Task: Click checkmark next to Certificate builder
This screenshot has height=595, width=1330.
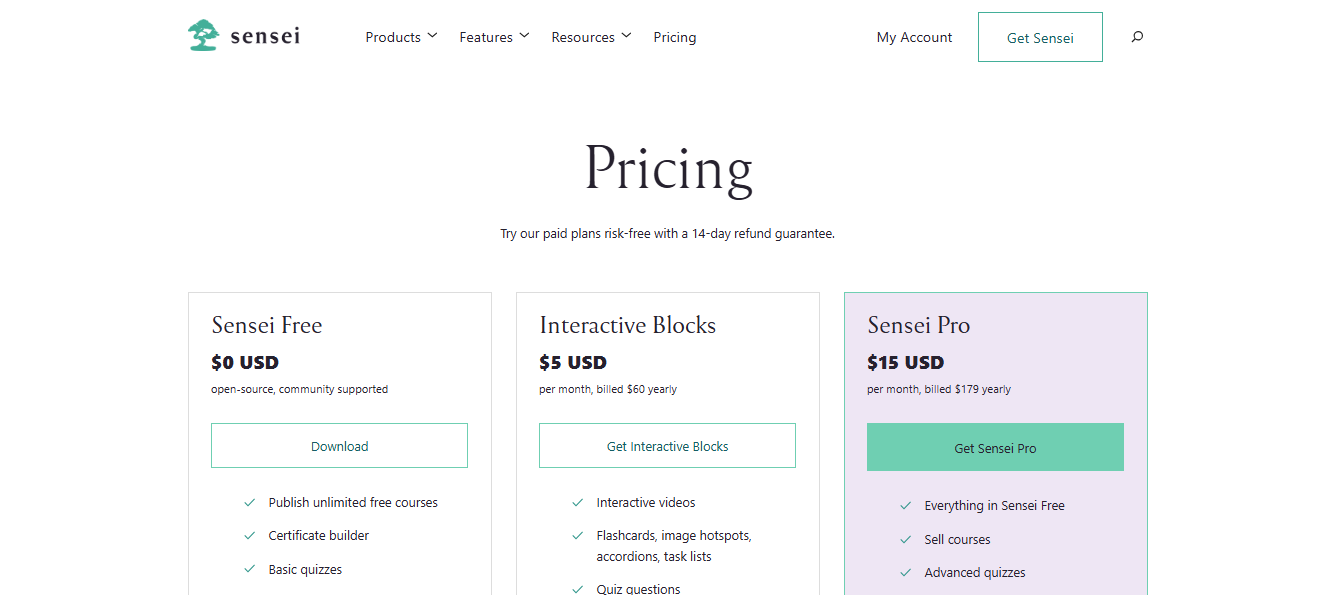Action: point(250,536)
